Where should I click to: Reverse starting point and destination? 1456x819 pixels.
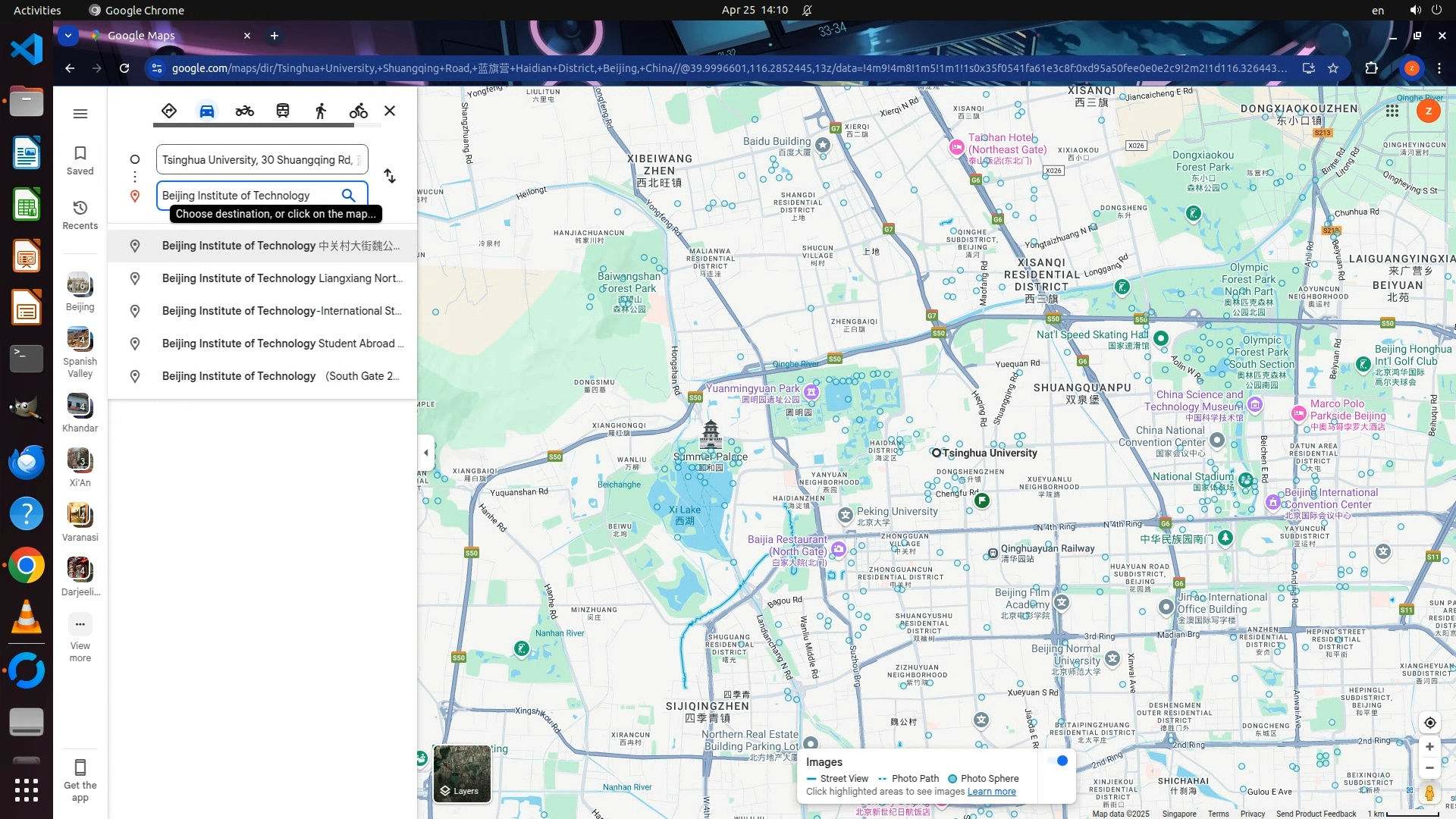point(390,176)
